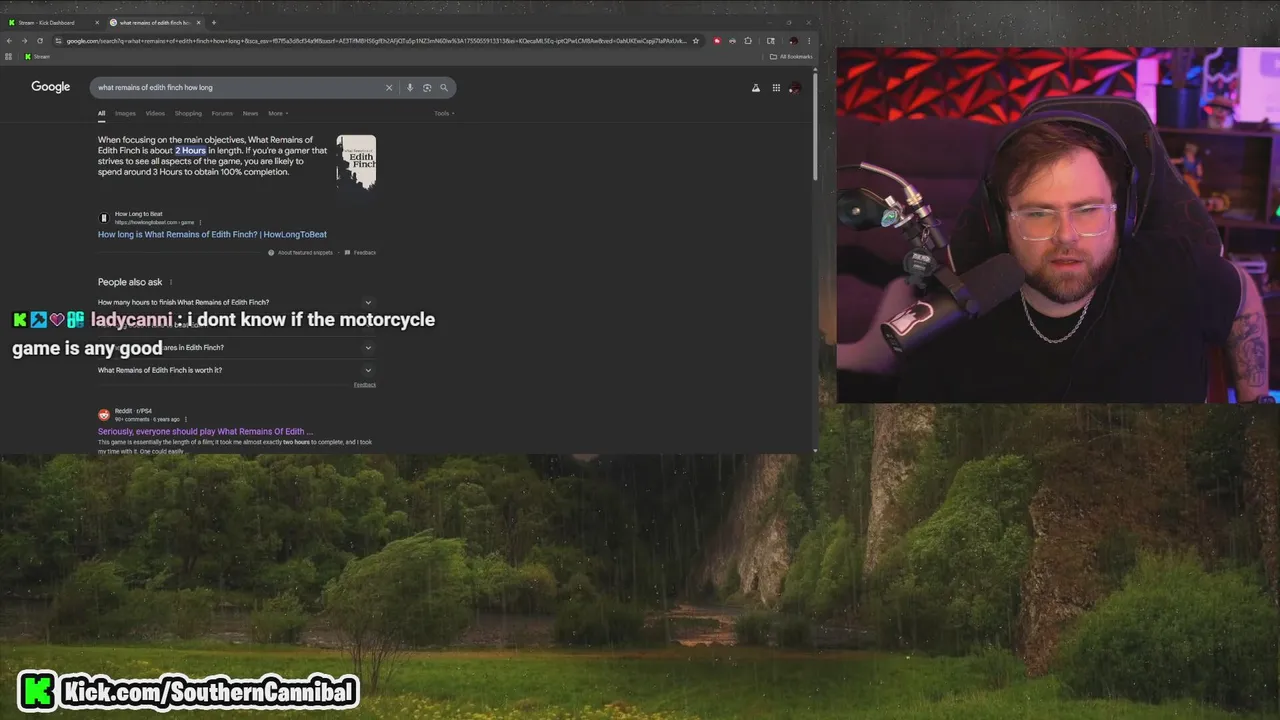
Task: Reload the Google search page
Action: (40, 41)
